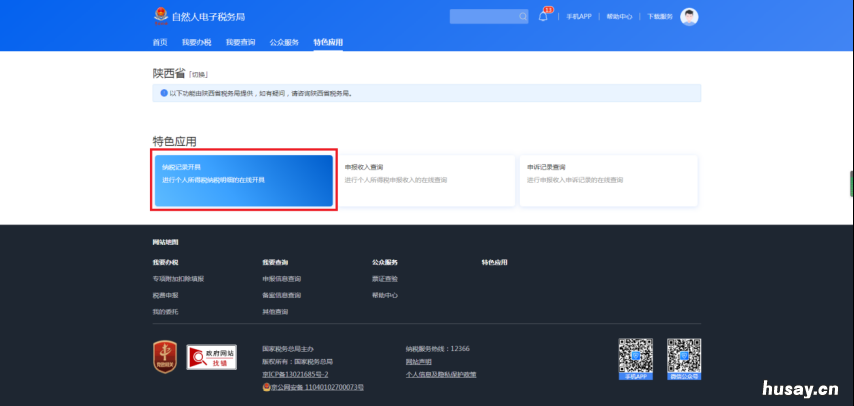Open the 纳税记录开具 card
The width and height of the screenshot is (854, 406).
point(243,181)
